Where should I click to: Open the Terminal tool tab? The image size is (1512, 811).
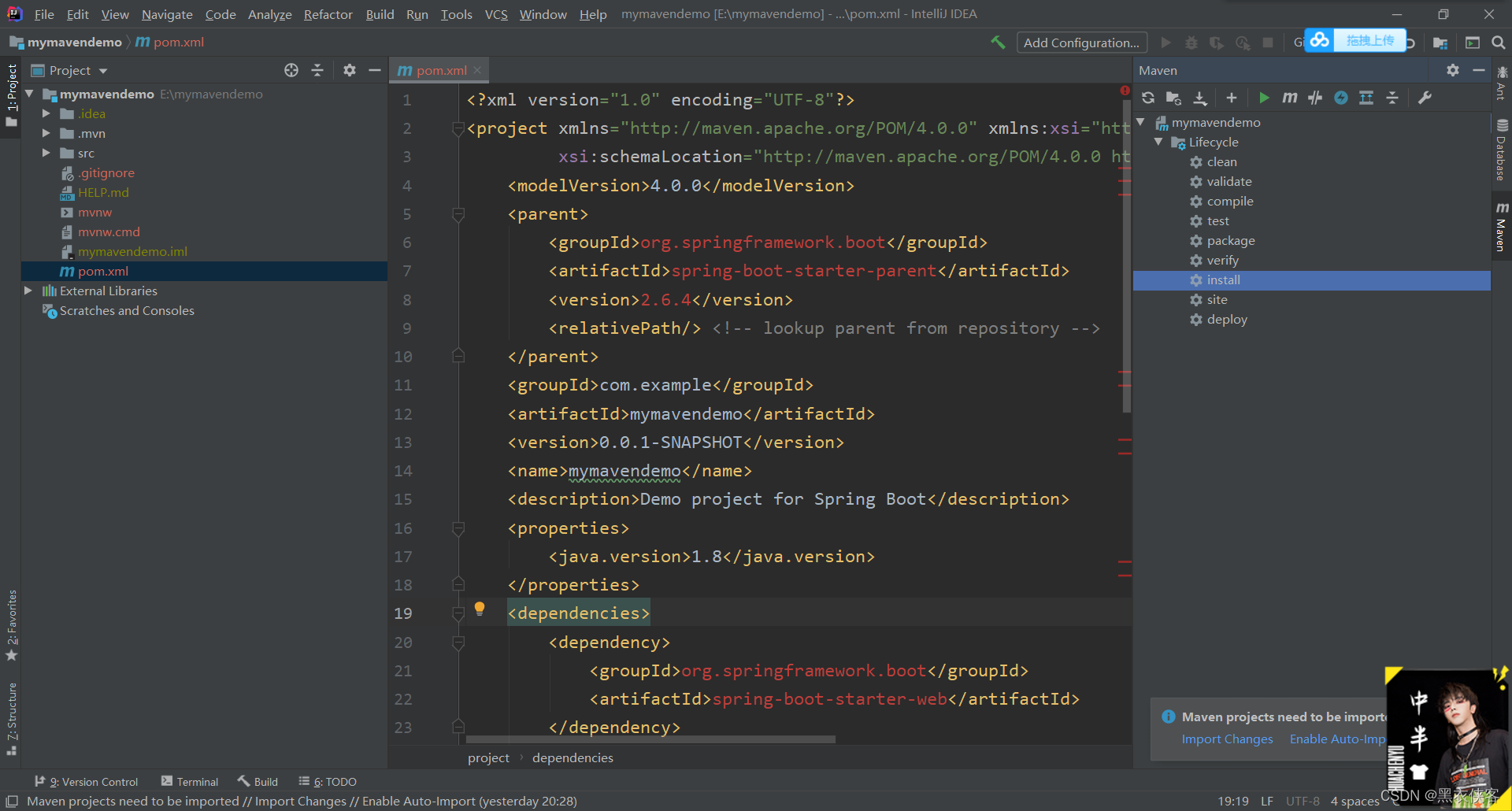tap(189, 782)
